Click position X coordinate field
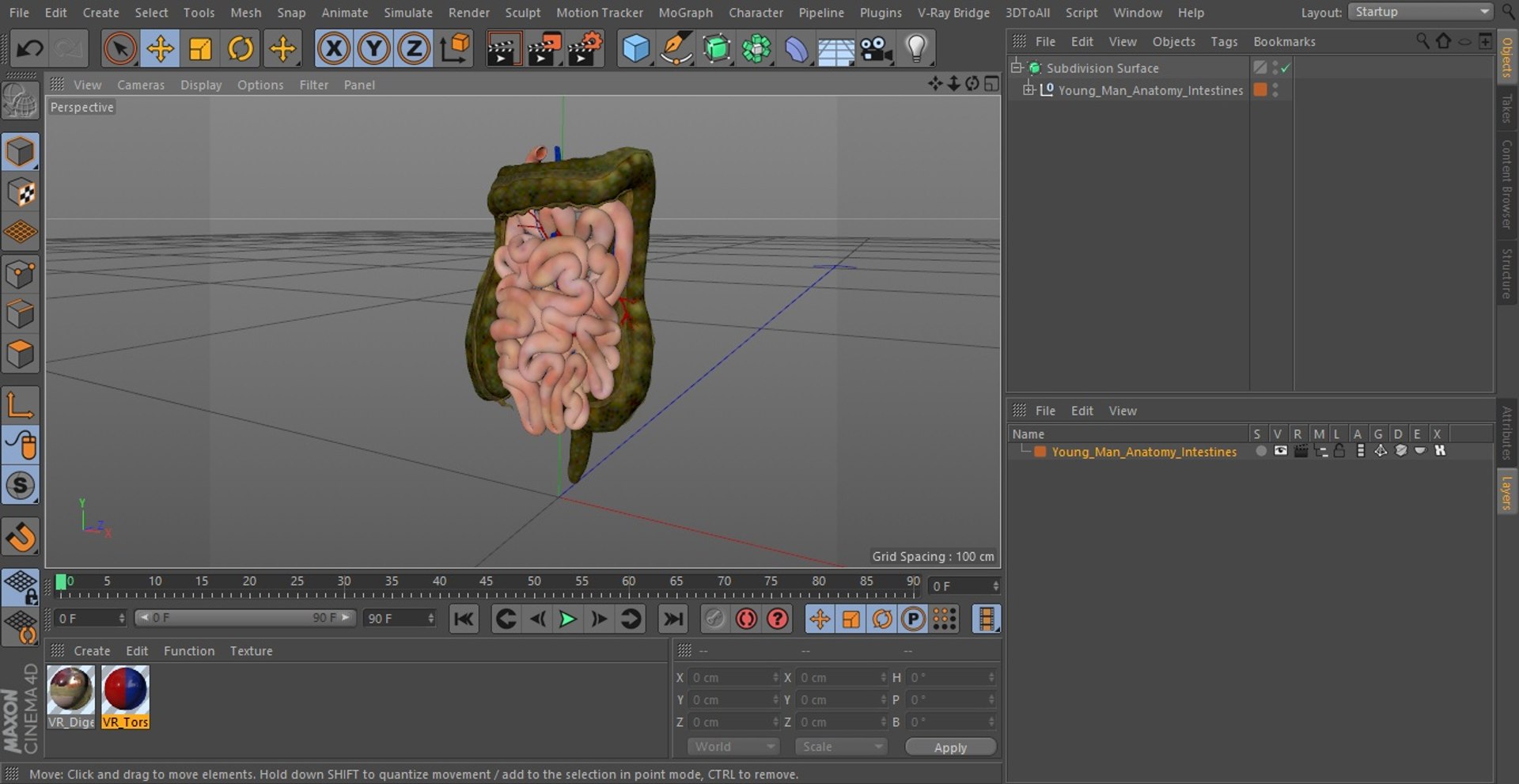The image size is (1519, 784). (x=734, y=678)
